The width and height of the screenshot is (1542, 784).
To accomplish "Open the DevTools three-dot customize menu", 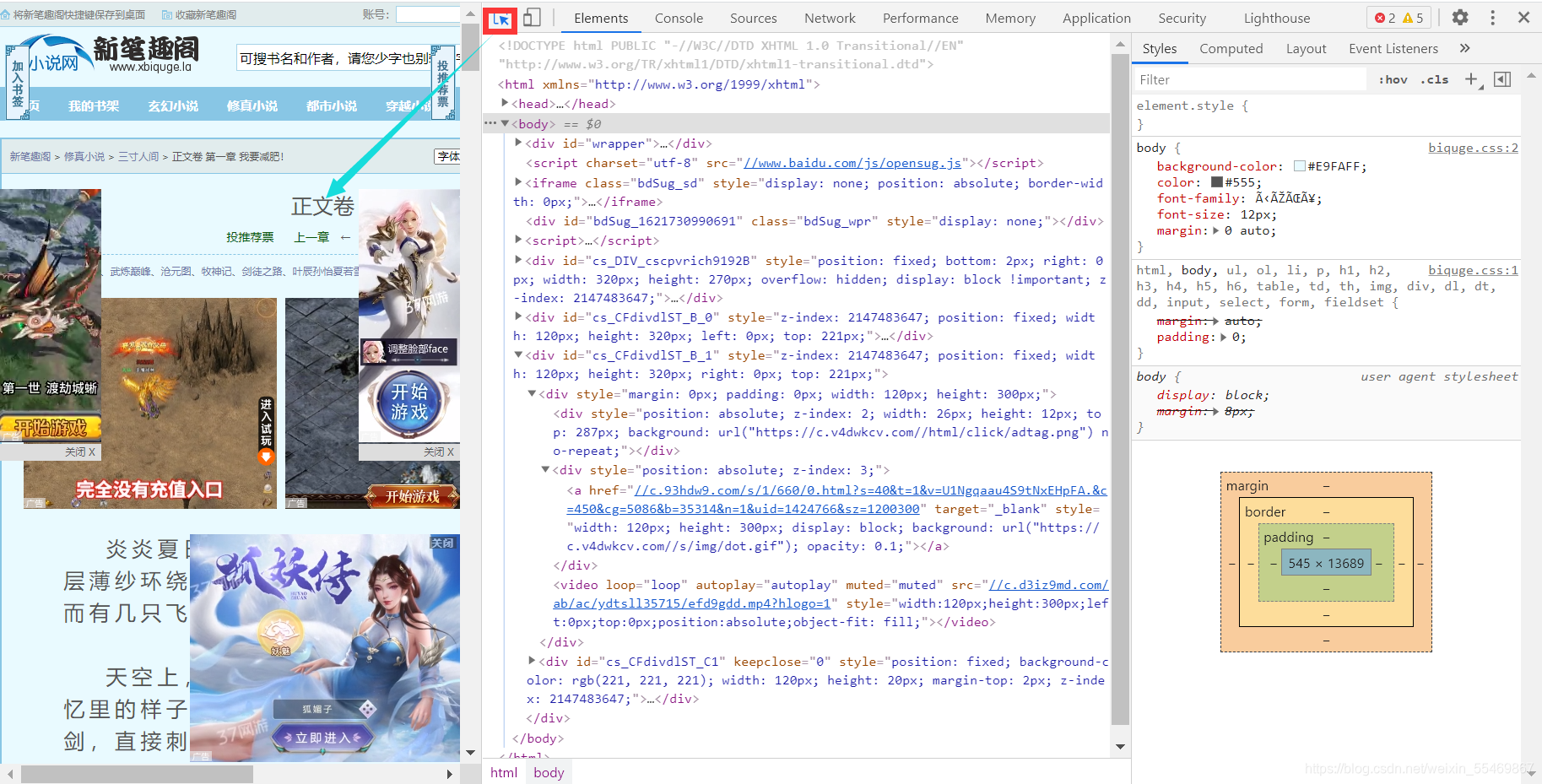I will coord(1492,18).
